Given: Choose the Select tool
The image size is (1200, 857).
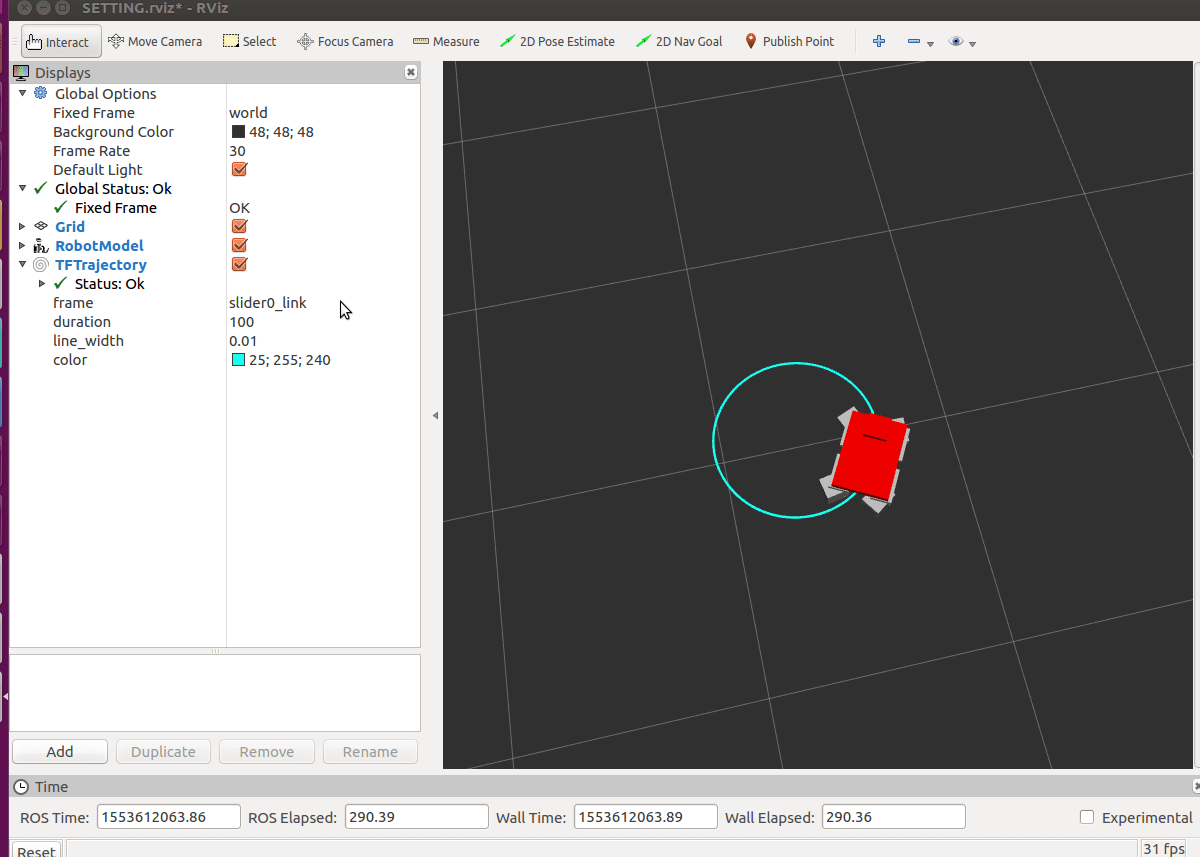Looking at the screenshot, I should point(249,42).
